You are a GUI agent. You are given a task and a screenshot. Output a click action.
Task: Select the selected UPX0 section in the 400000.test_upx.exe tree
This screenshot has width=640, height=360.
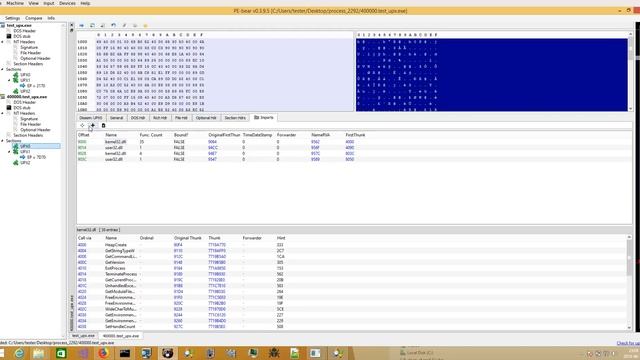pos(25,146)
